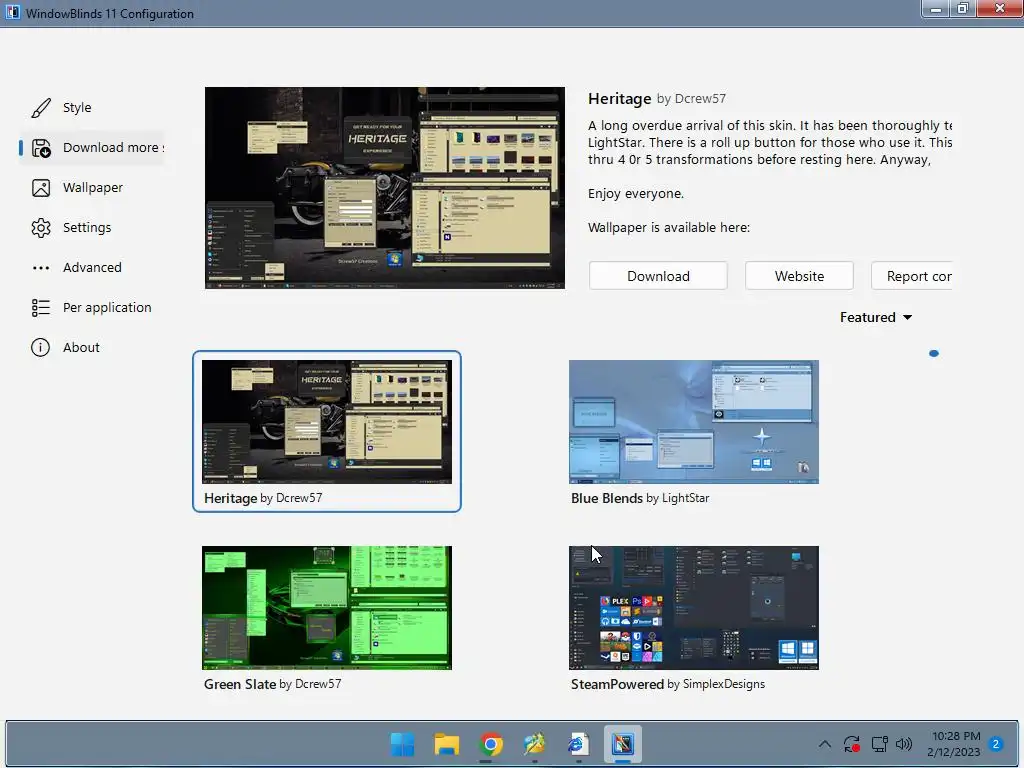Open Internet Explorer document icon on taskbar

(579, 744)
